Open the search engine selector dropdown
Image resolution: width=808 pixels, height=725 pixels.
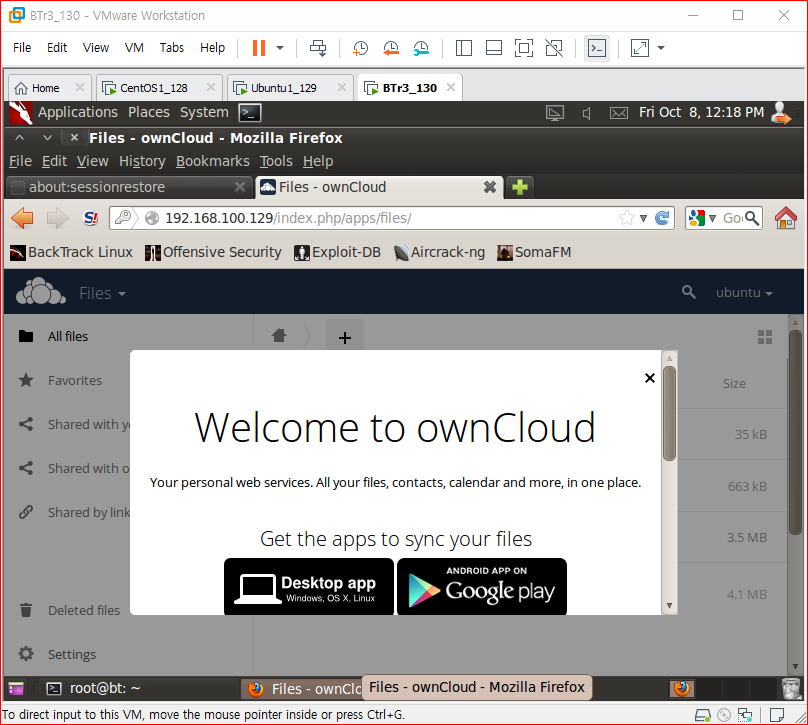pyautogui.click(x=702, y=218)
